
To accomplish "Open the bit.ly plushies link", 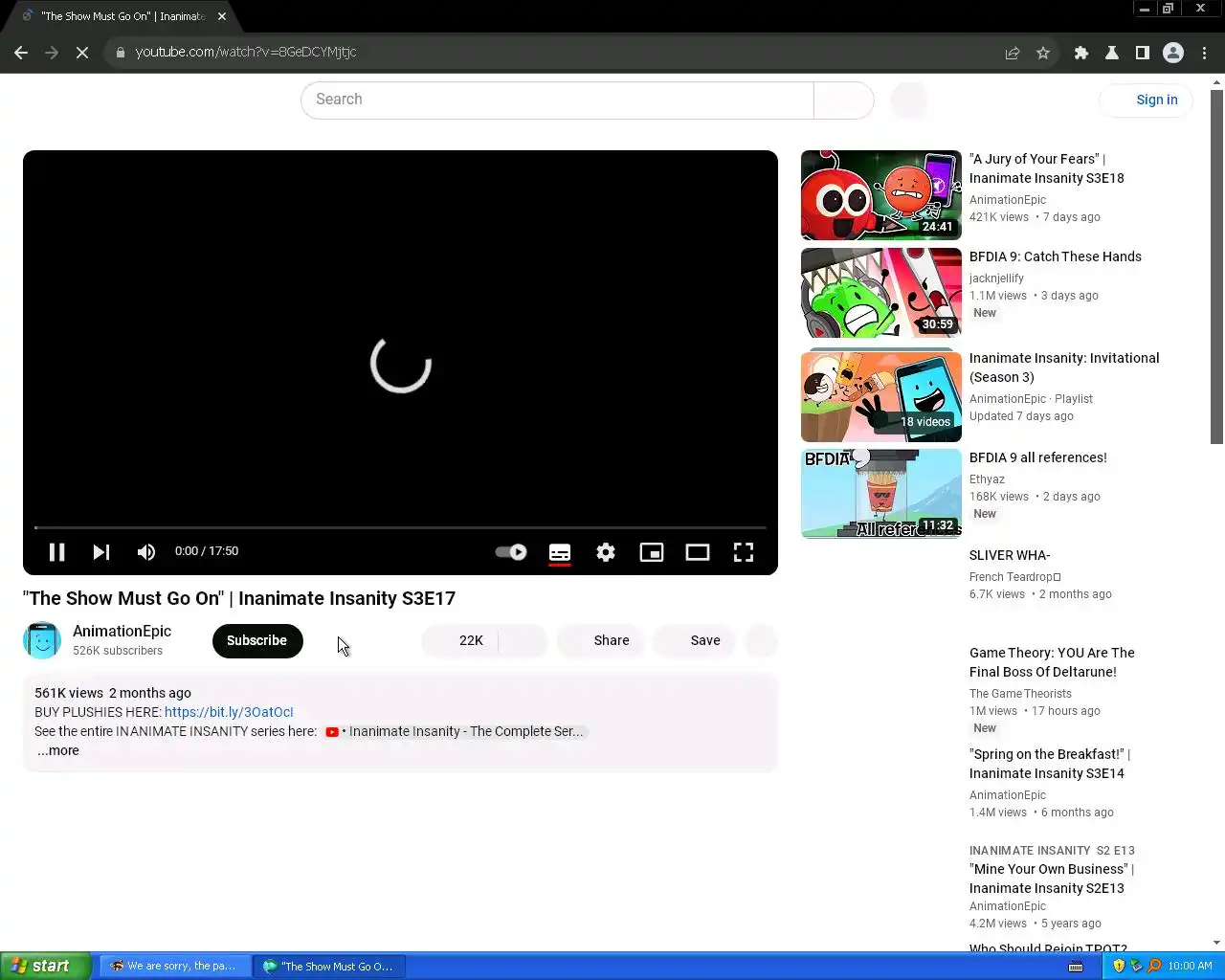I will 229,712.
